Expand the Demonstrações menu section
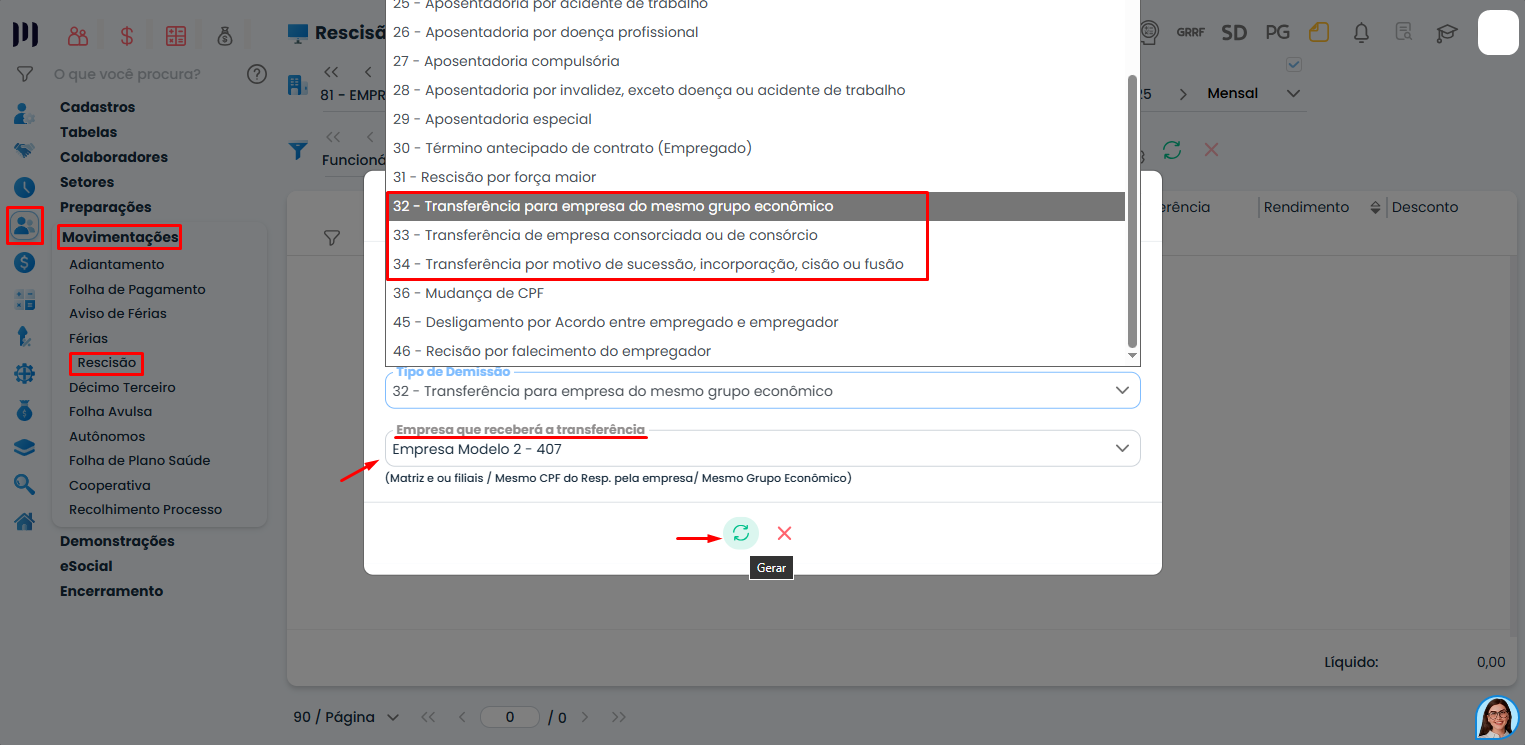 [117, 541]
